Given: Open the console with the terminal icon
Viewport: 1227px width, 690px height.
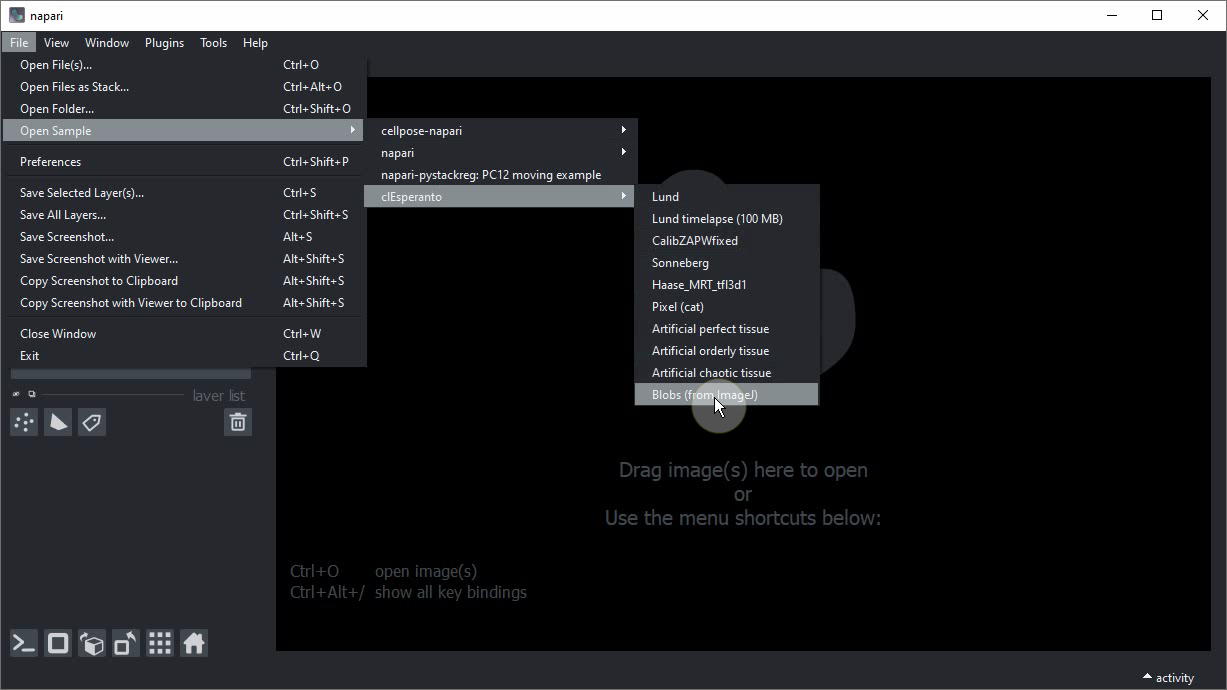Looking at the screenshot, I should [x=24, y=644].
